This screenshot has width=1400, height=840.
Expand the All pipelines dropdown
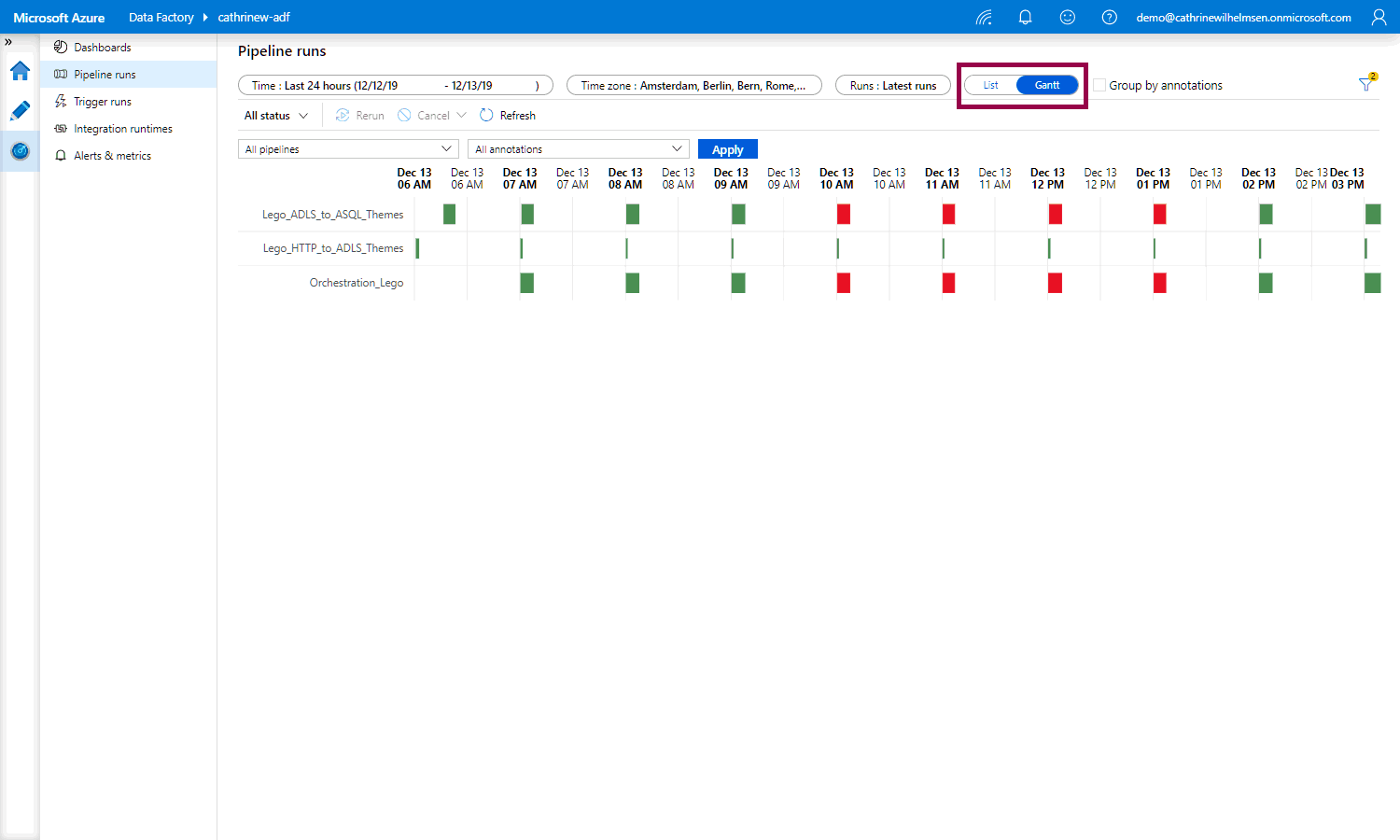(348, 149)
